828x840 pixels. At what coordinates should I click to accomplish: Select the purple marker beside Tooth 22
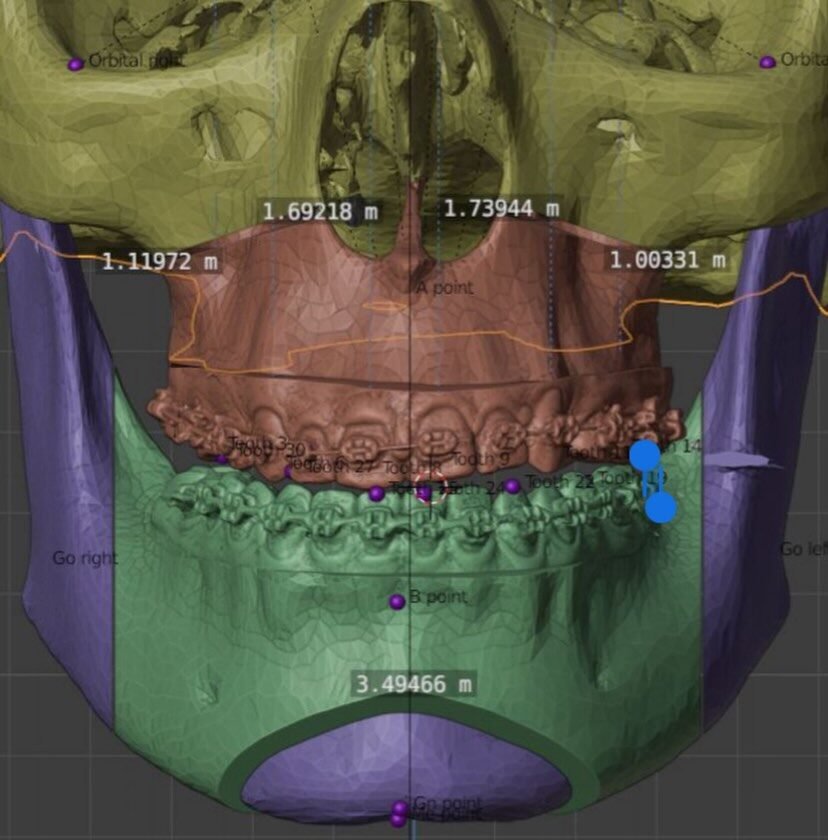pos(513,486)
